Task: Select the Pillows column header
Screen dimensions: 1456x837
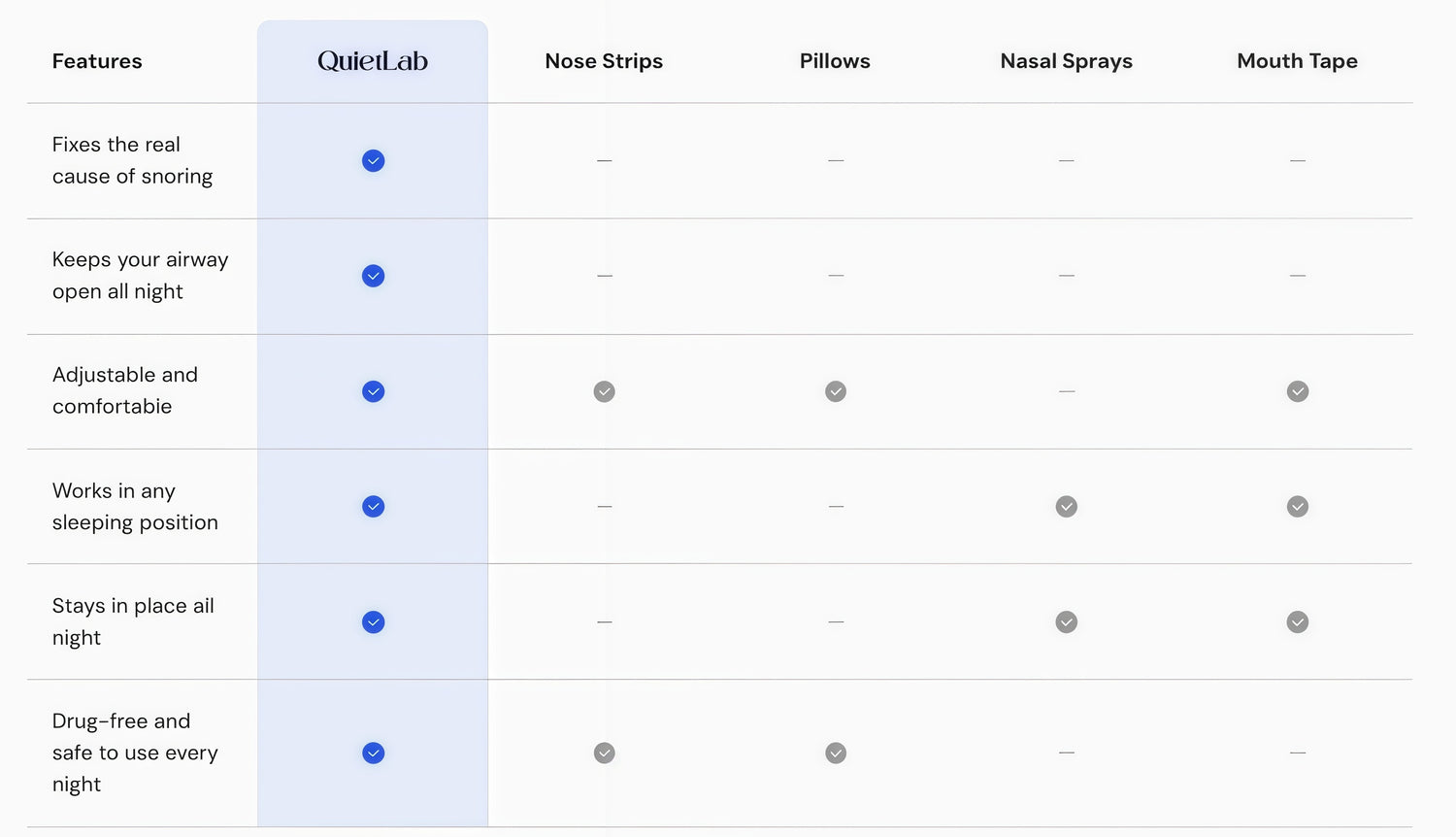Action: pos(835,61)
